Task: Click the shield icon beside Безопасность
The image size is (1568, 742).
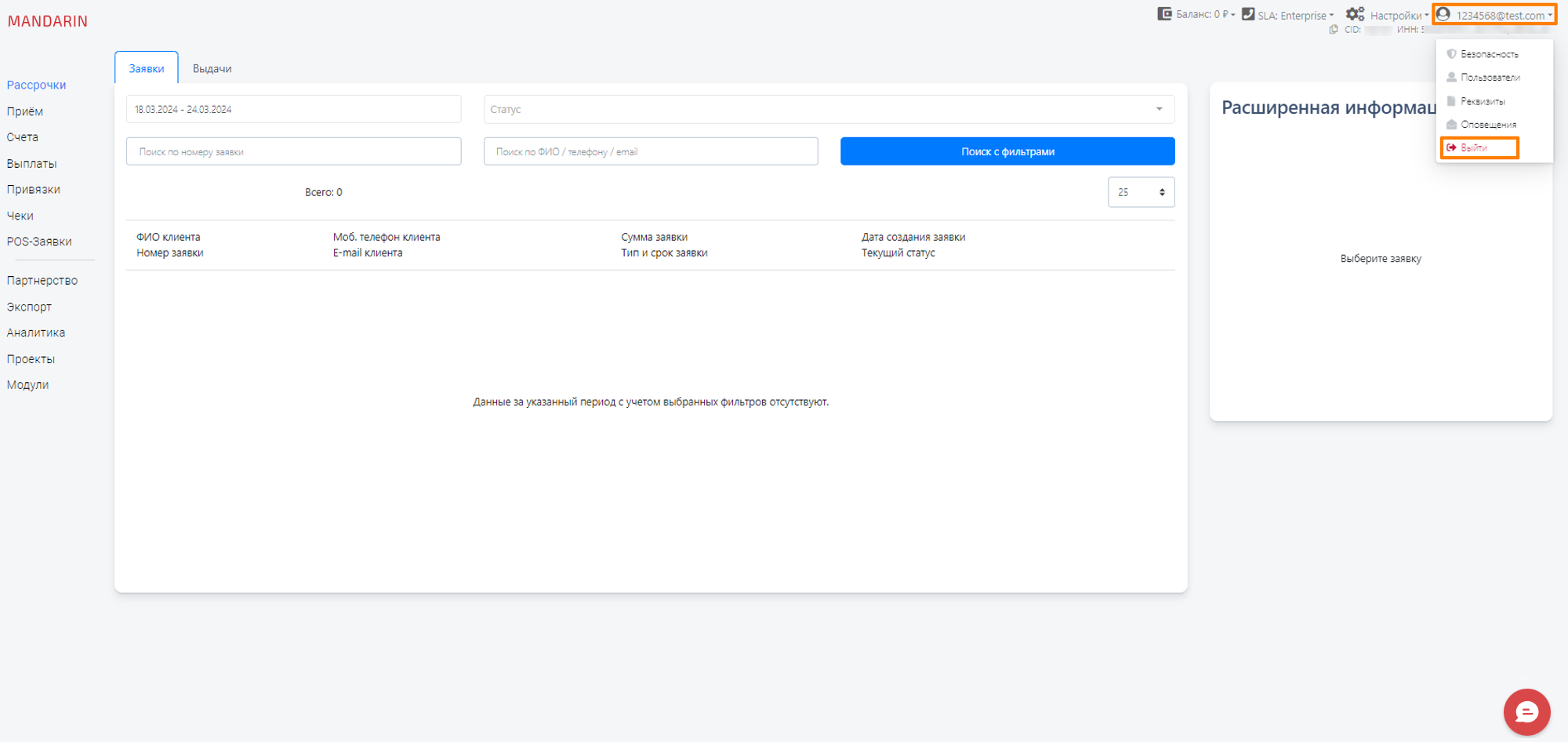Action: click(1451, 54)
